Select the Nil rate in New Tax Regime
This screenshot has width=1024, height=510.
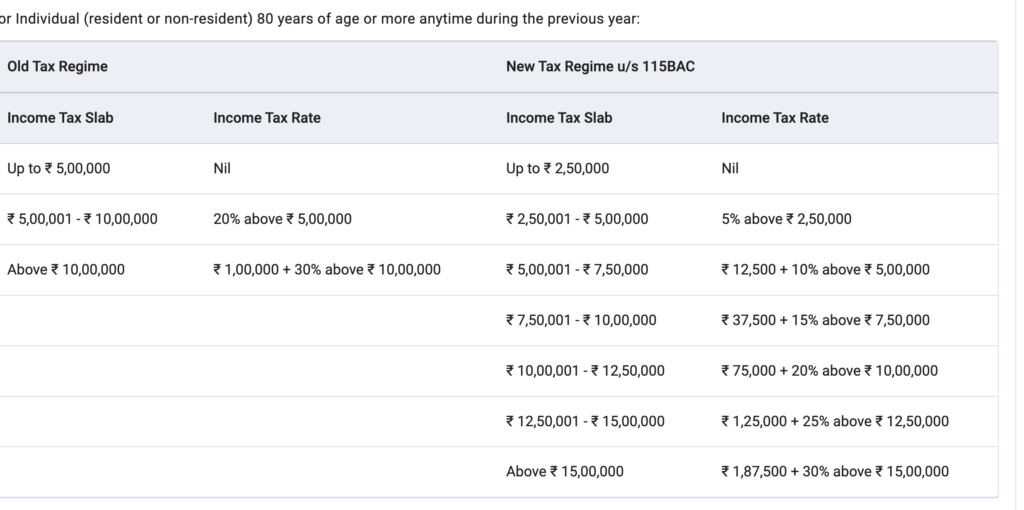click(730, 168)
